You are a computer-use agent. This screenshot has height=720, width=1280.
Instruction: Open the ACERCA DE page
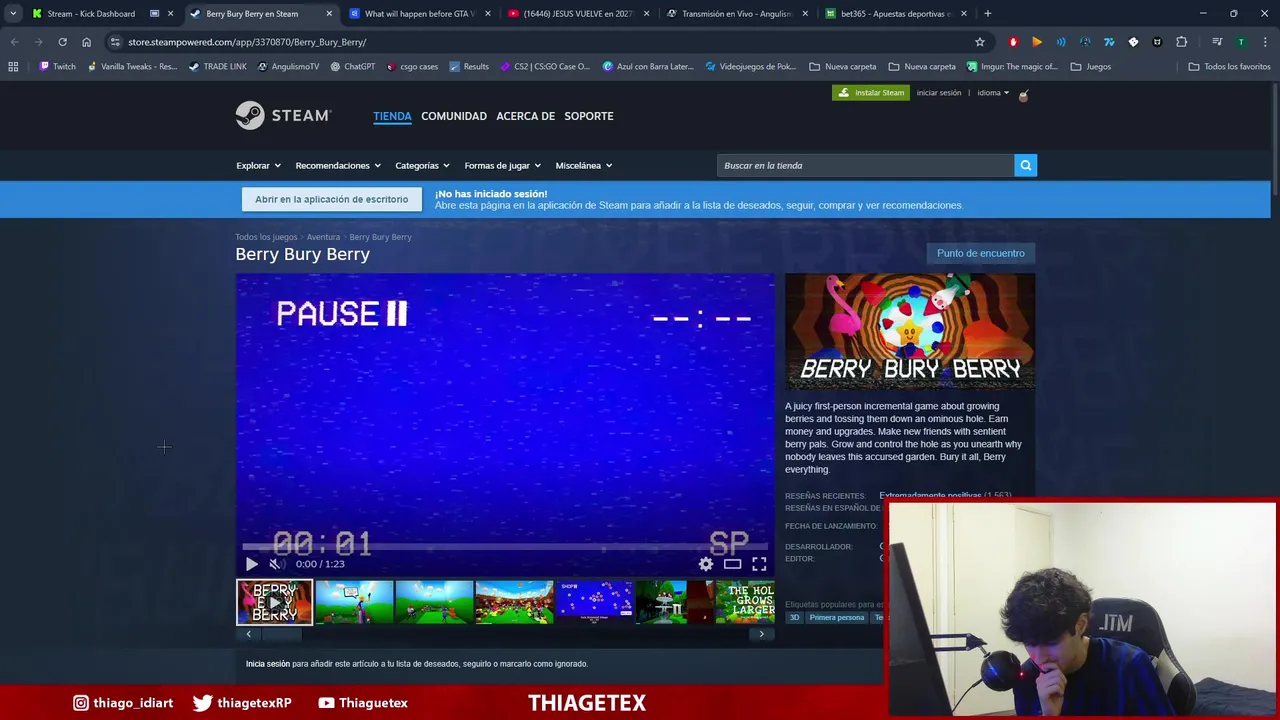(x=525, y=116)
